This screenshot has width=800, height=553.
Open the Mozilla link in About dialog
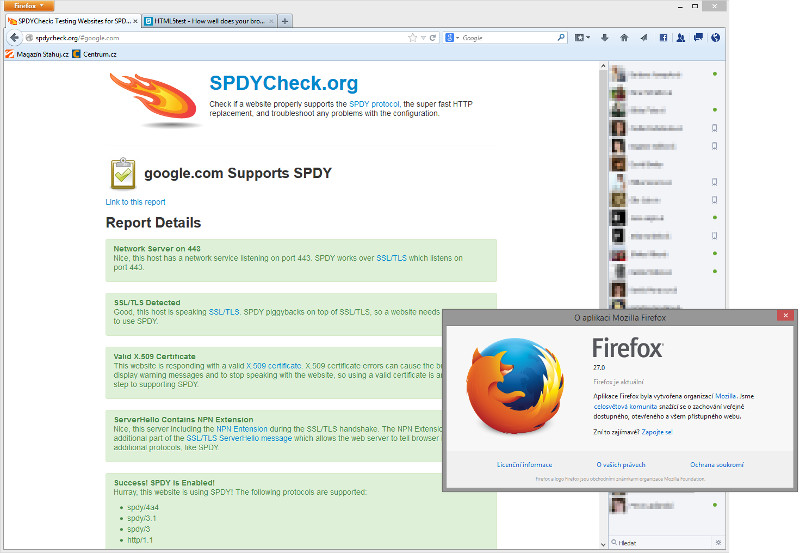click(x=726, y=396)
